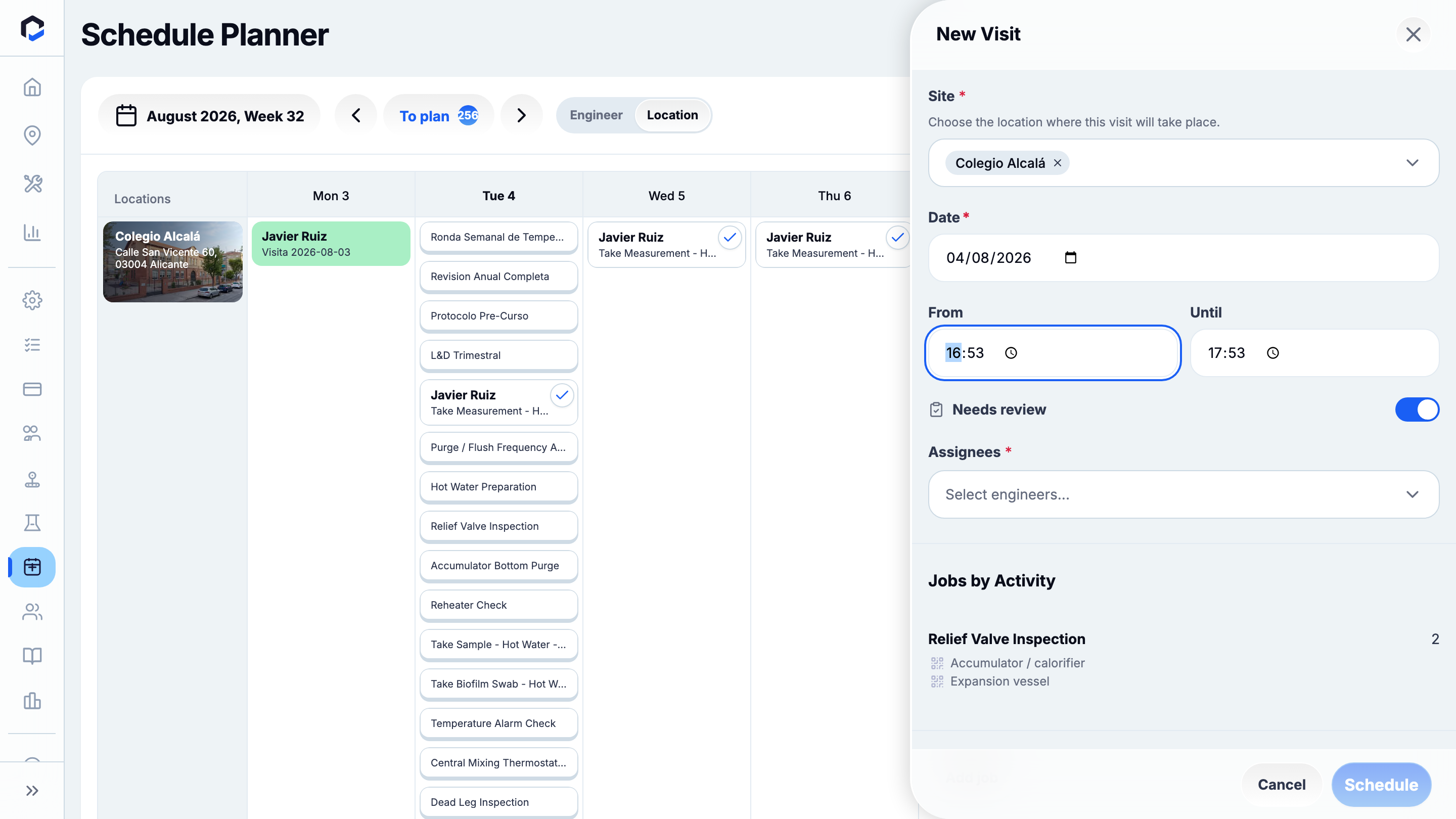Screen dimensions: 1456x819
Task: Open the date picker calendar icon
Action: pyautogui.click(x=1071, y=258)
